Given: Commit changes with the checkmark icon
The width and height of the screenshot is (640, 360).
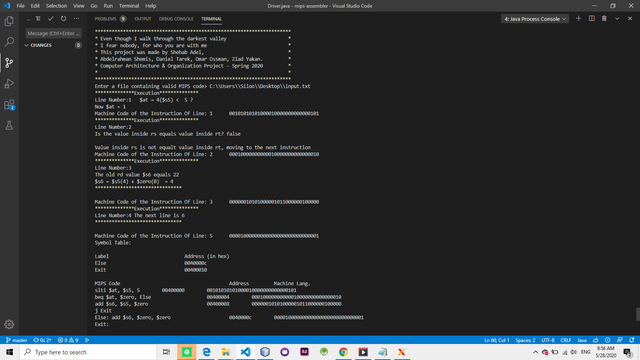Looking at the screenshot, I should tap(51, 18).
